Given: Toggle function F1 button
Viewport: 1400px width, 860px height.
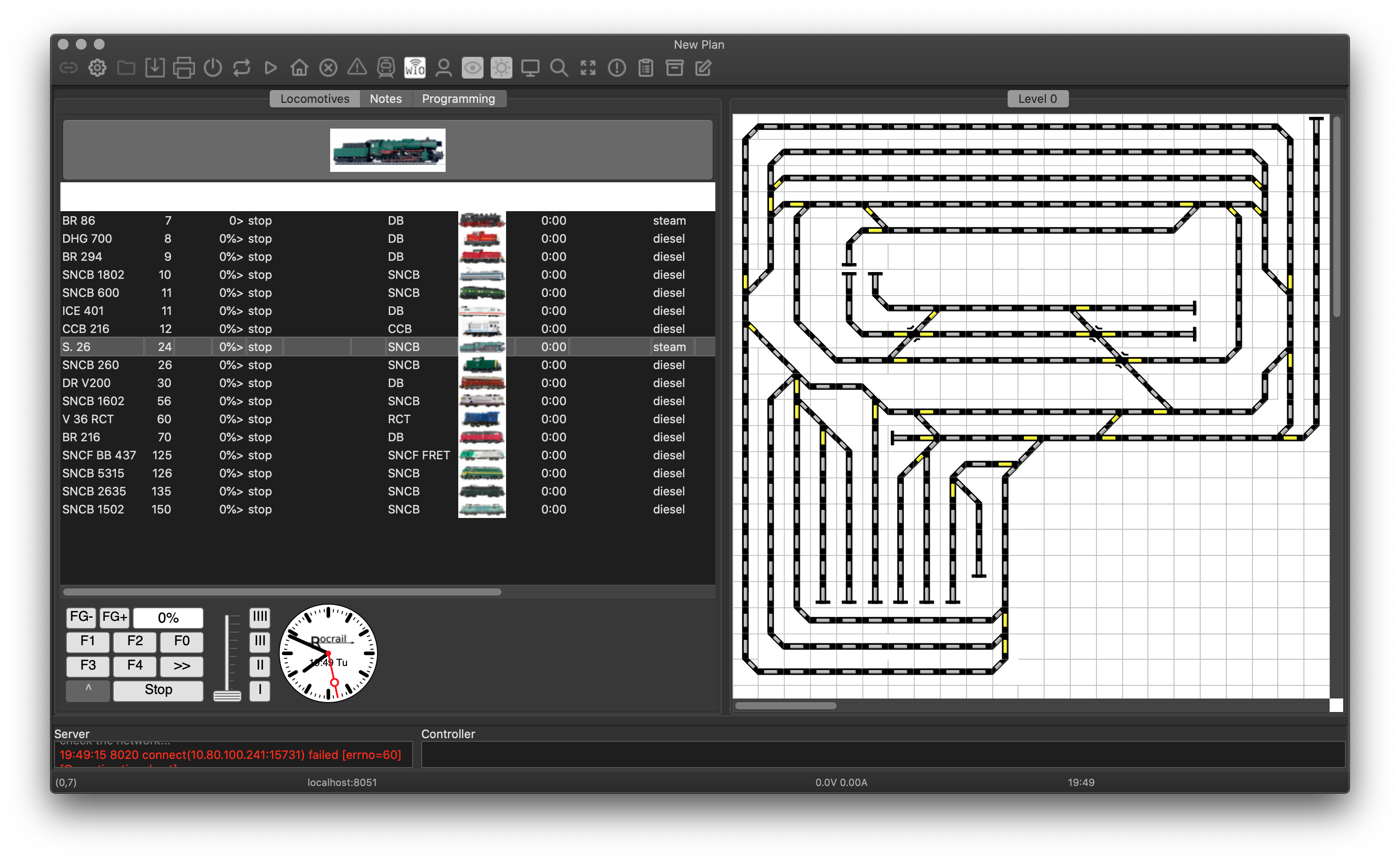Looking at the screenshot, I should 87,641.
